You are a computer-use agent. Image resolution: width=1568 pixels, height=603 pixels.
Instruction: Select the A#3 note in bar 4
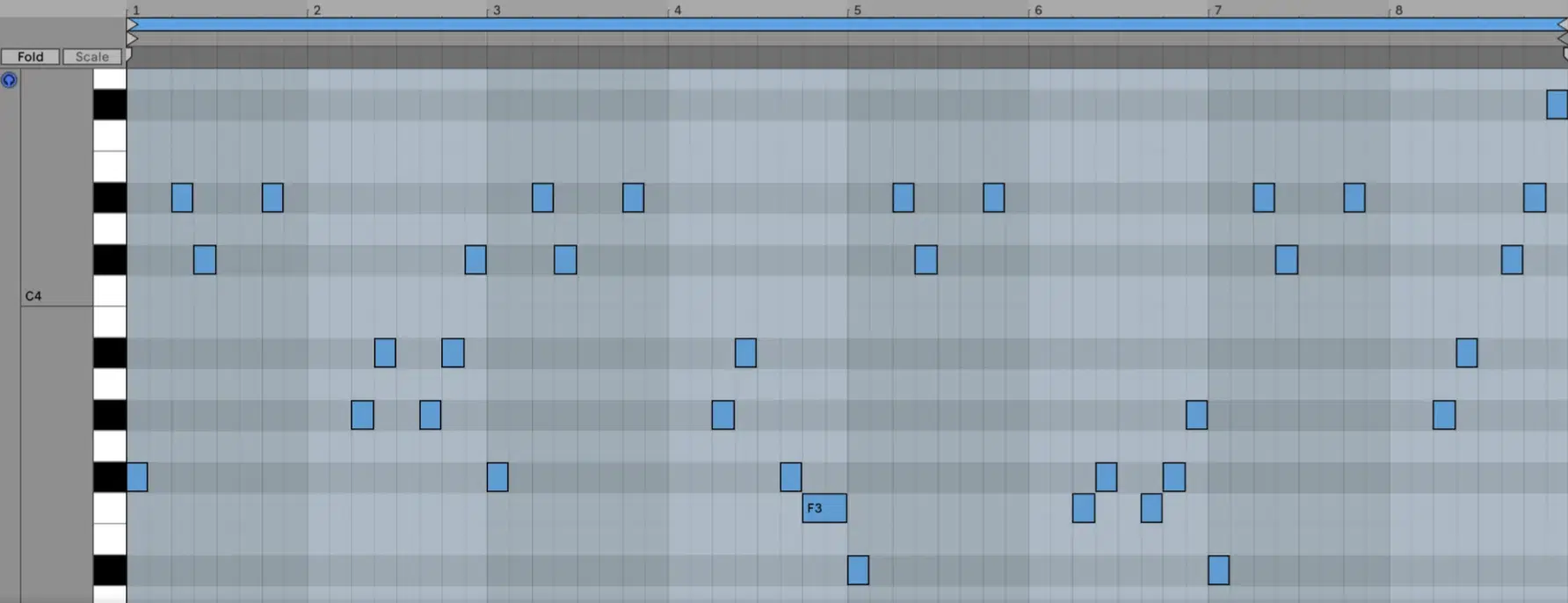tap(745, 353)
